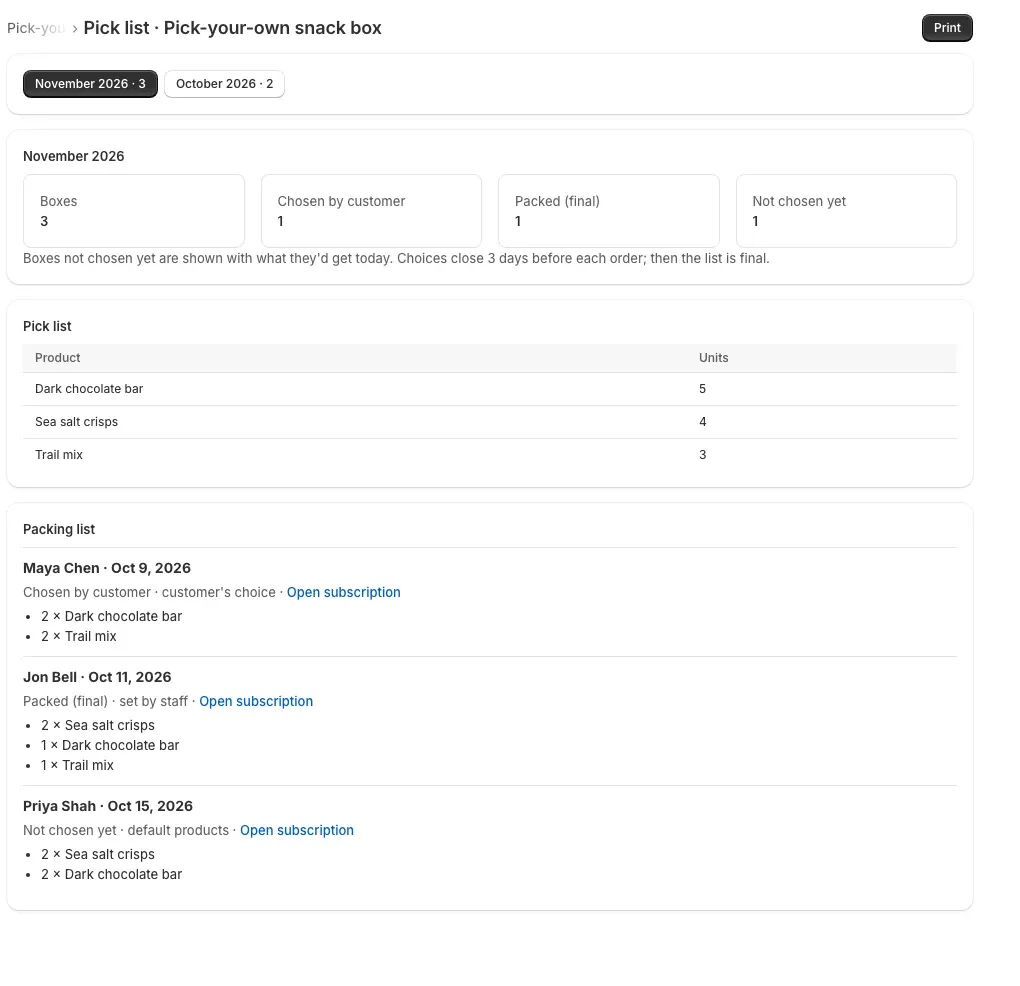Image resolution: width=1020 pixels, height=986 pixels.
Task: Select the Trail mix row
Action: pyautogui.click(x=490, y=455)
